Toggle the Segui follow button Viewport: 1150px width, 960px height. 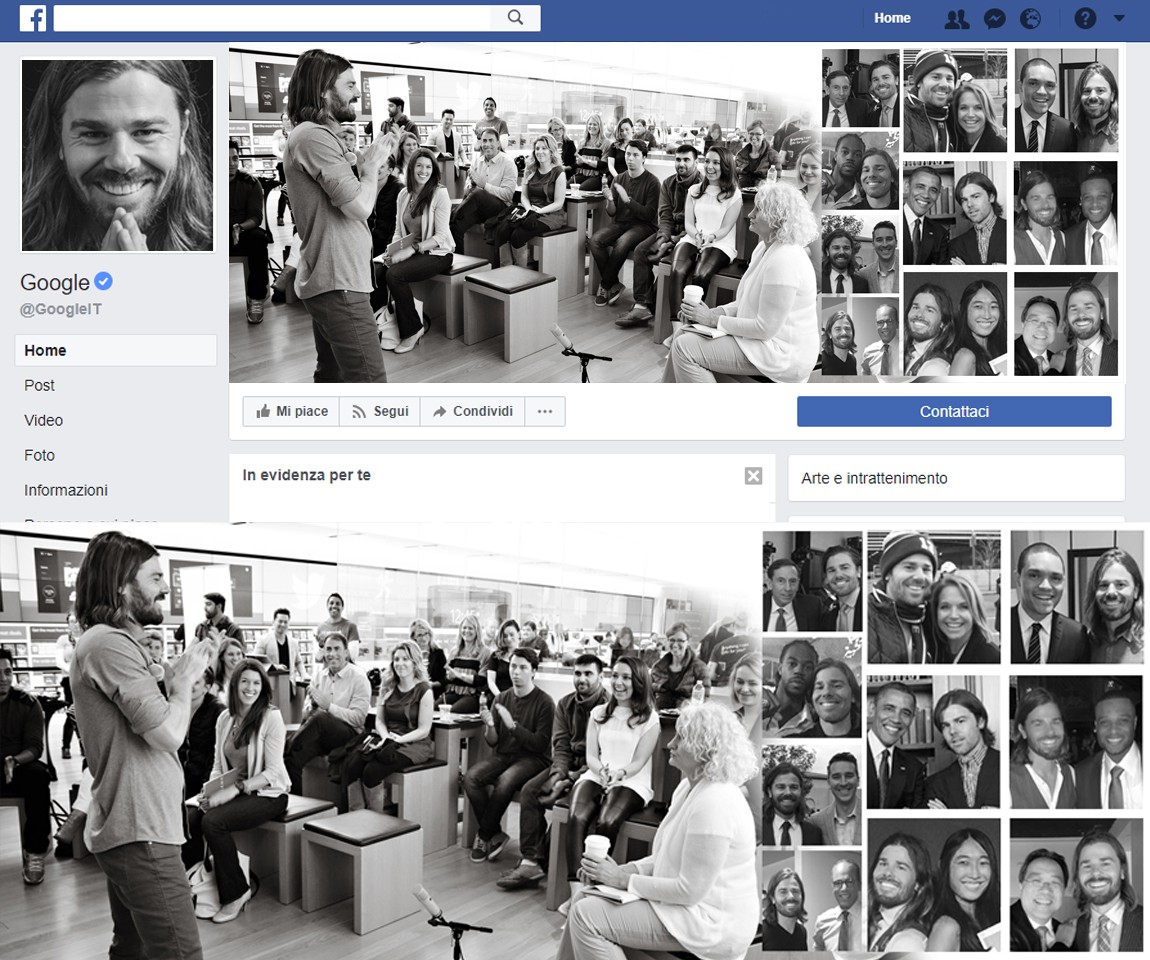click(379, 411)
